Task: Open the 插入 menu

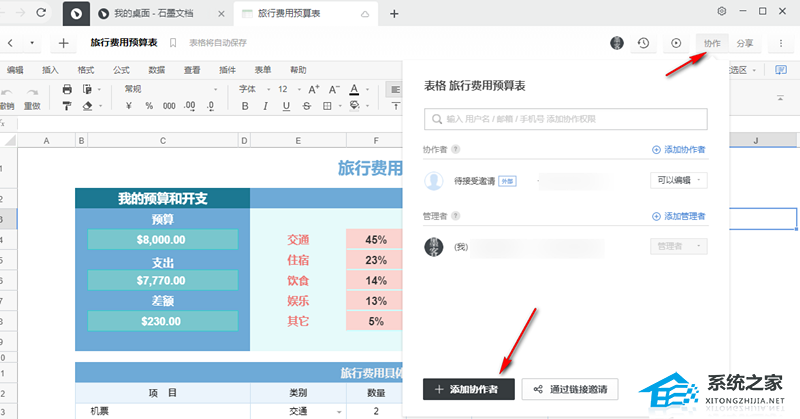Action: click(x=50, y=70)
